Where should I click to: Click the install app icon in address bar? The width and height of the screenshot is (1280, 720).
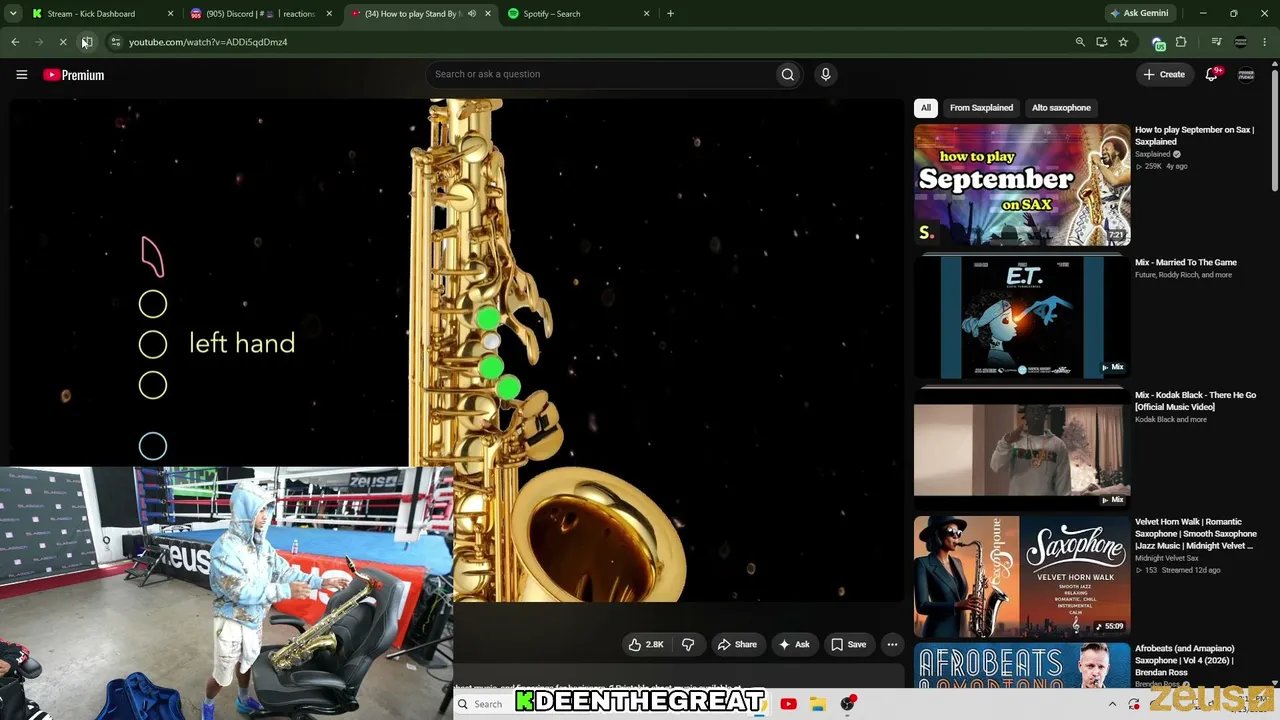point(1101,42)
